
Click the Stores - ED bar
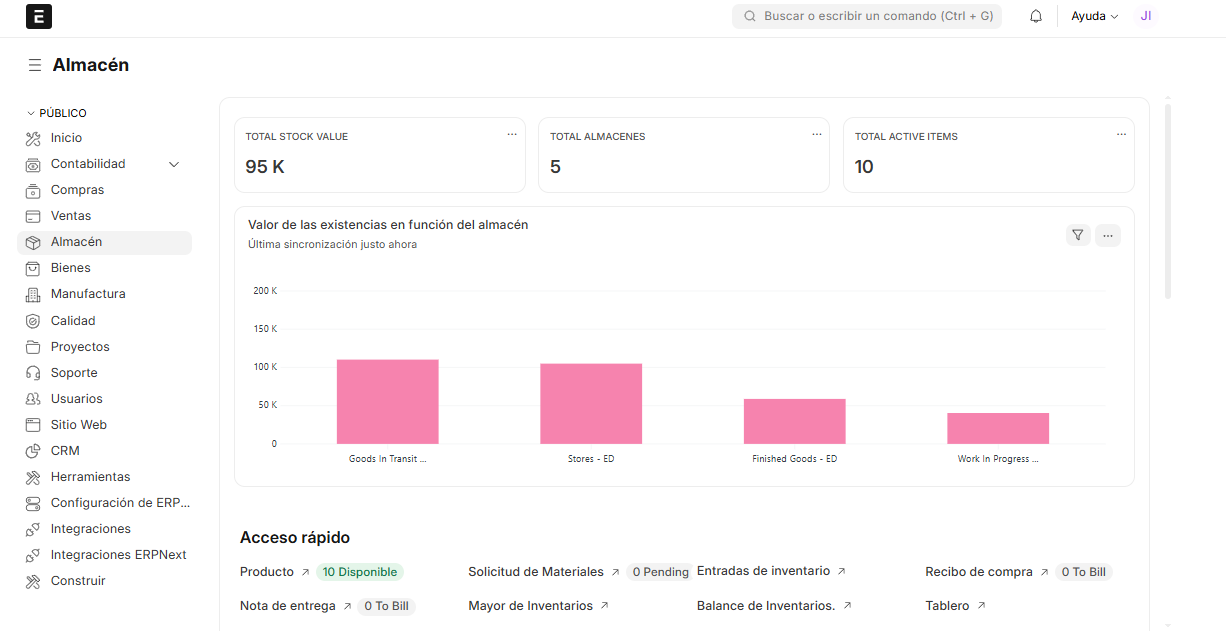pyautogui.click(x=591, y=403)
